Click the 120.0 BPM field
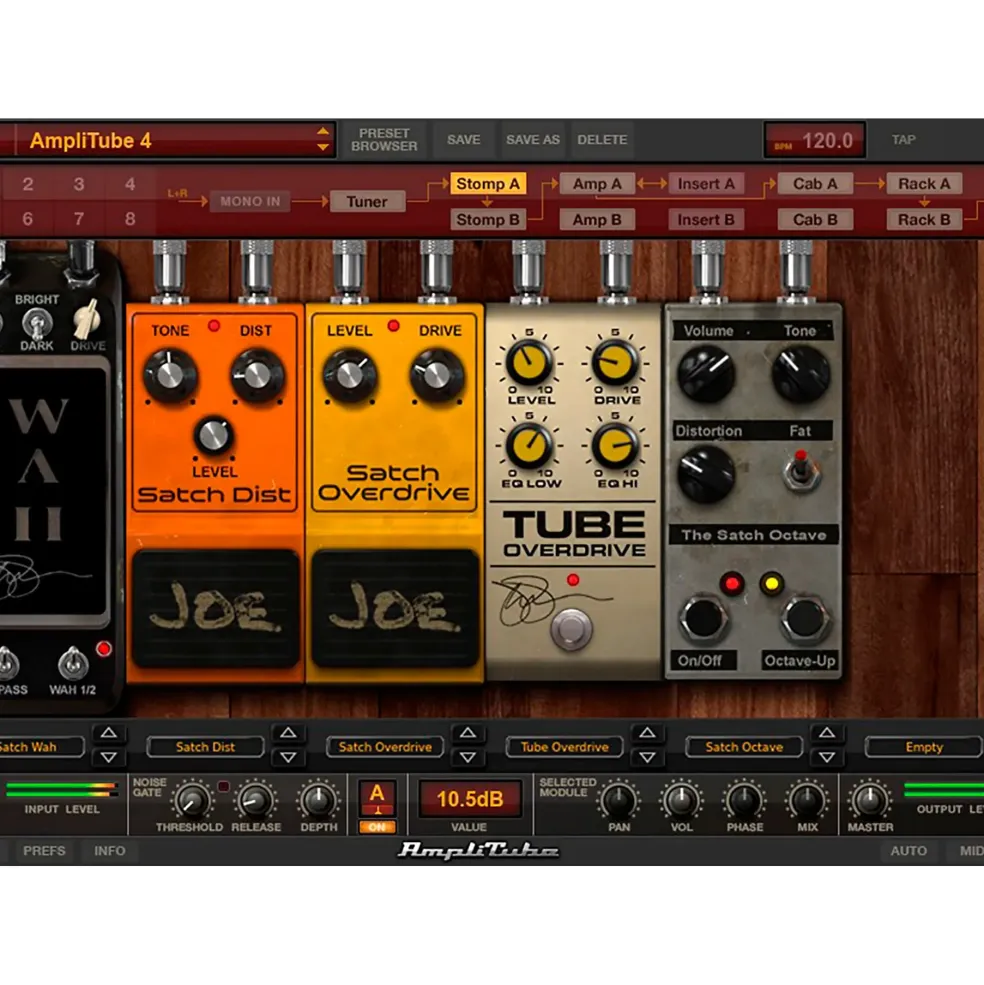Viewport: 984px width, 985px height. pyautogui.click(x=815, y=140)
